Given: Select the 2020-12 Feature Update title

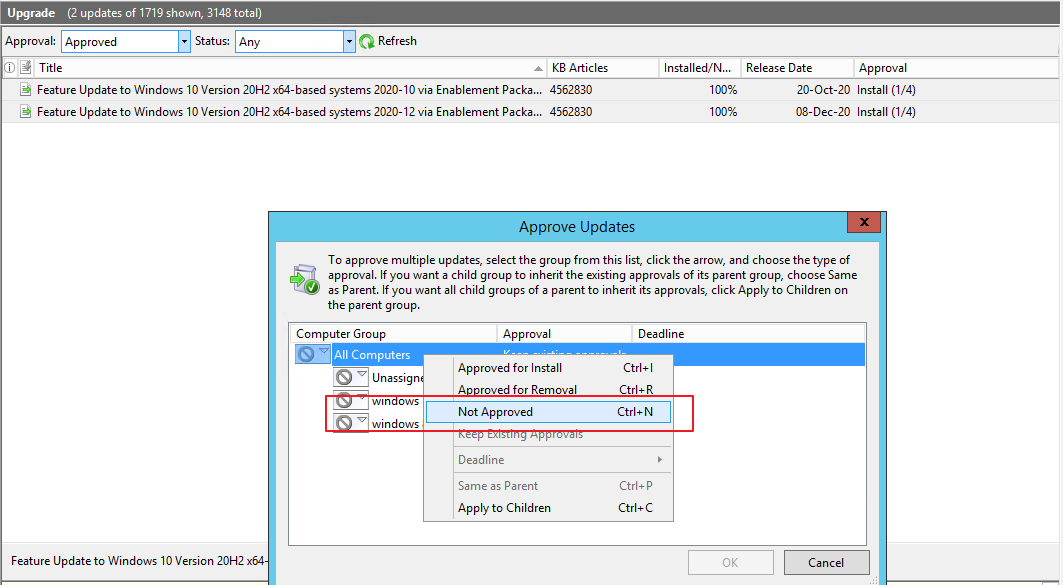Looking at the screenshot, I should 289,112.
